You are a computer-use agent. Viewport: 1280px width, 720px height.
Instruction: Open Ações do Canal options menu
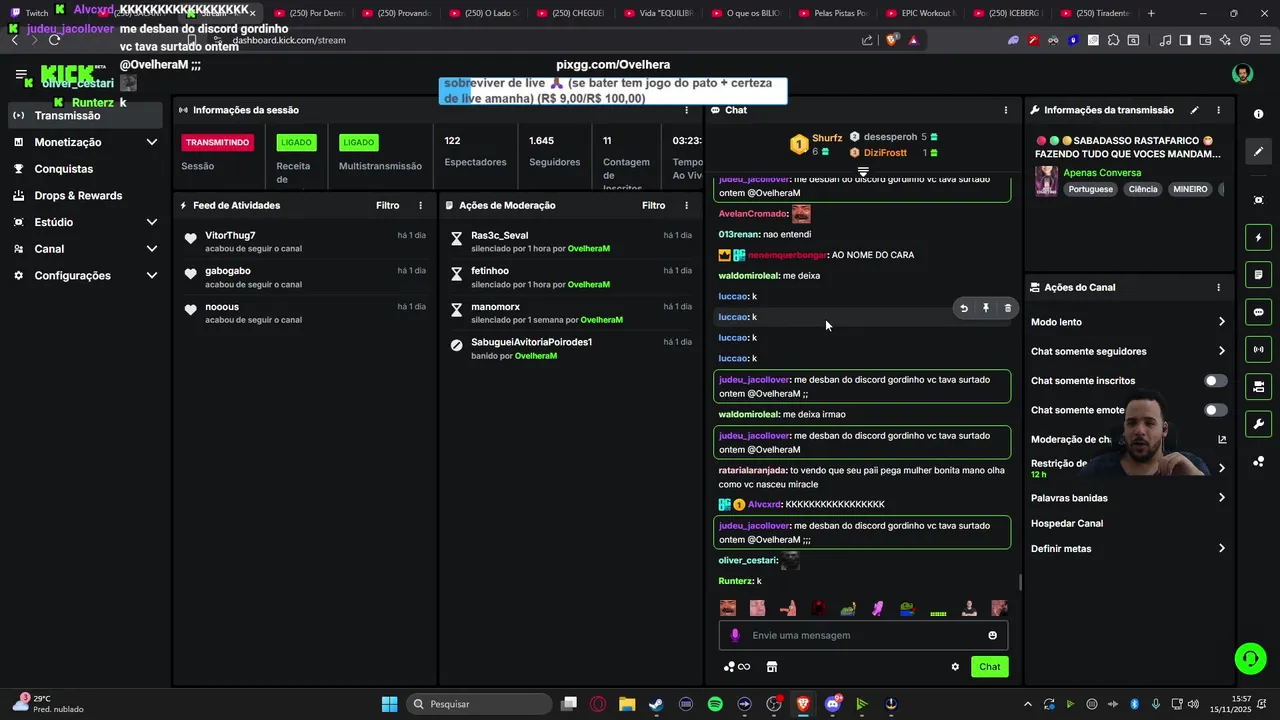[1218, 287]
